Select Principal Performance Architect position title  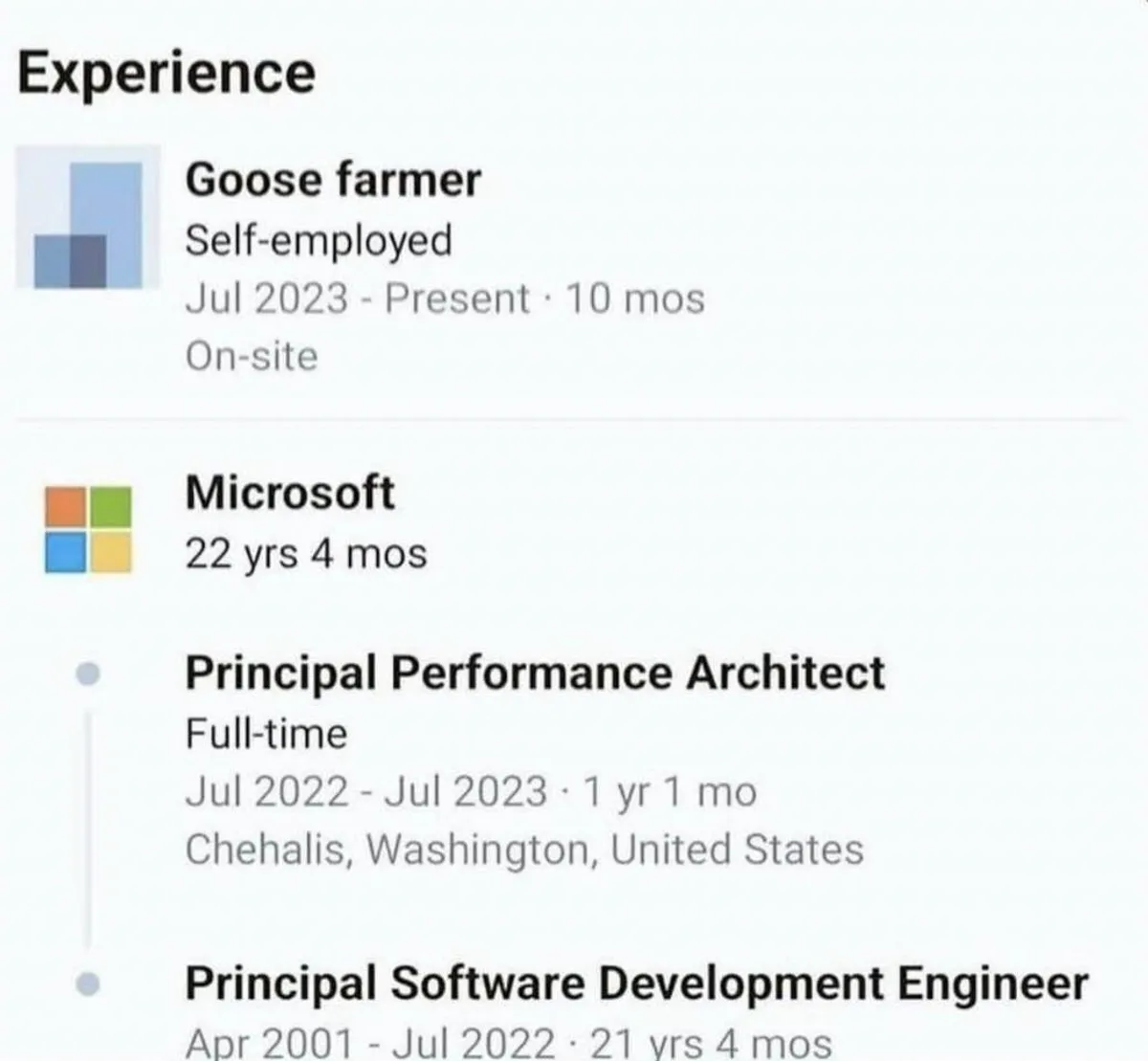[534, 673]
